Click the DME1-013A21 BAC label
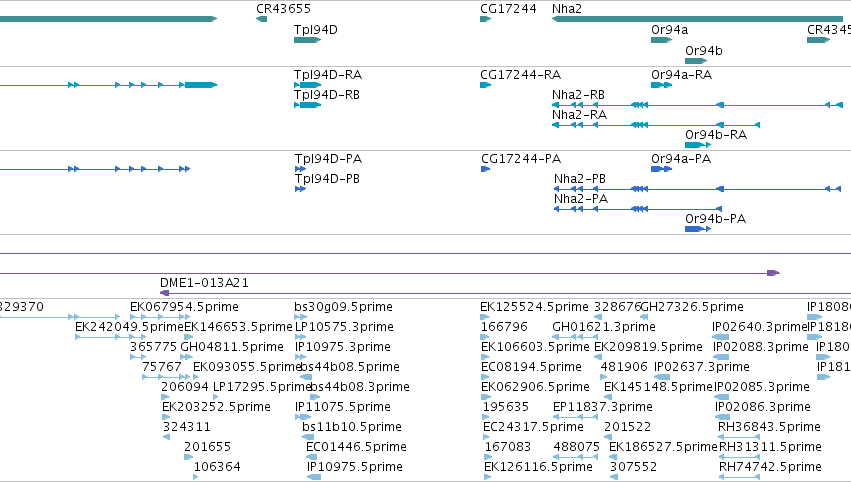Viewport: 851px width, 482px height. tap(204, 283)
